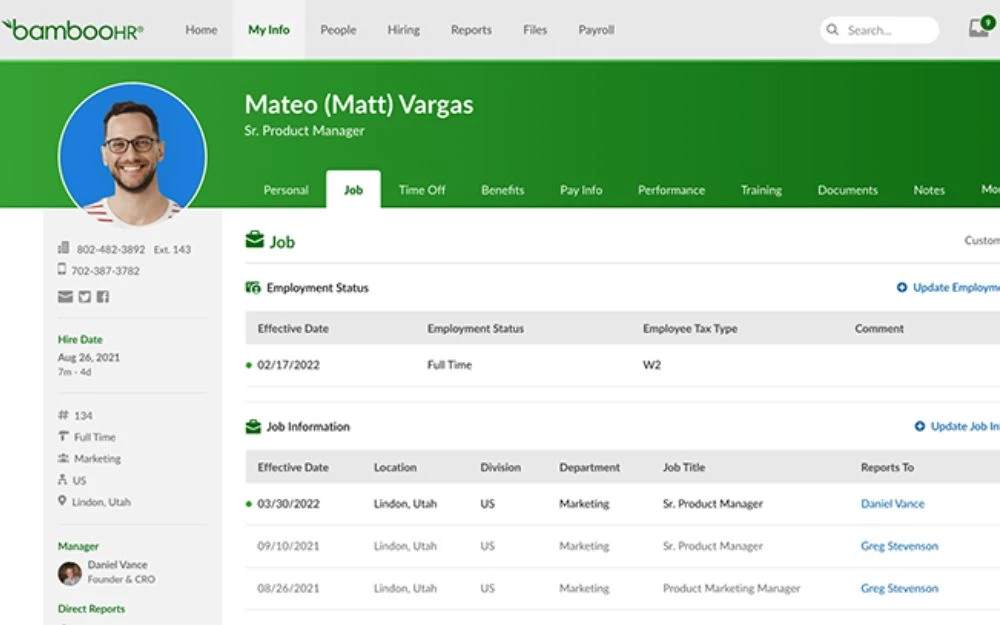Click the email envelope icon in sidebar
Image resolution: width=1000 pixels, height=625 pixels.
point(65,297)
